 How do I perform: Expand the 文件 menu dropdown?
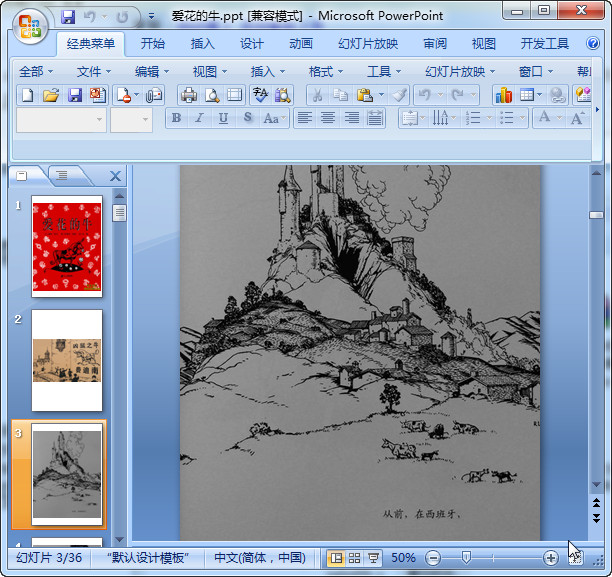pos(94,71)
